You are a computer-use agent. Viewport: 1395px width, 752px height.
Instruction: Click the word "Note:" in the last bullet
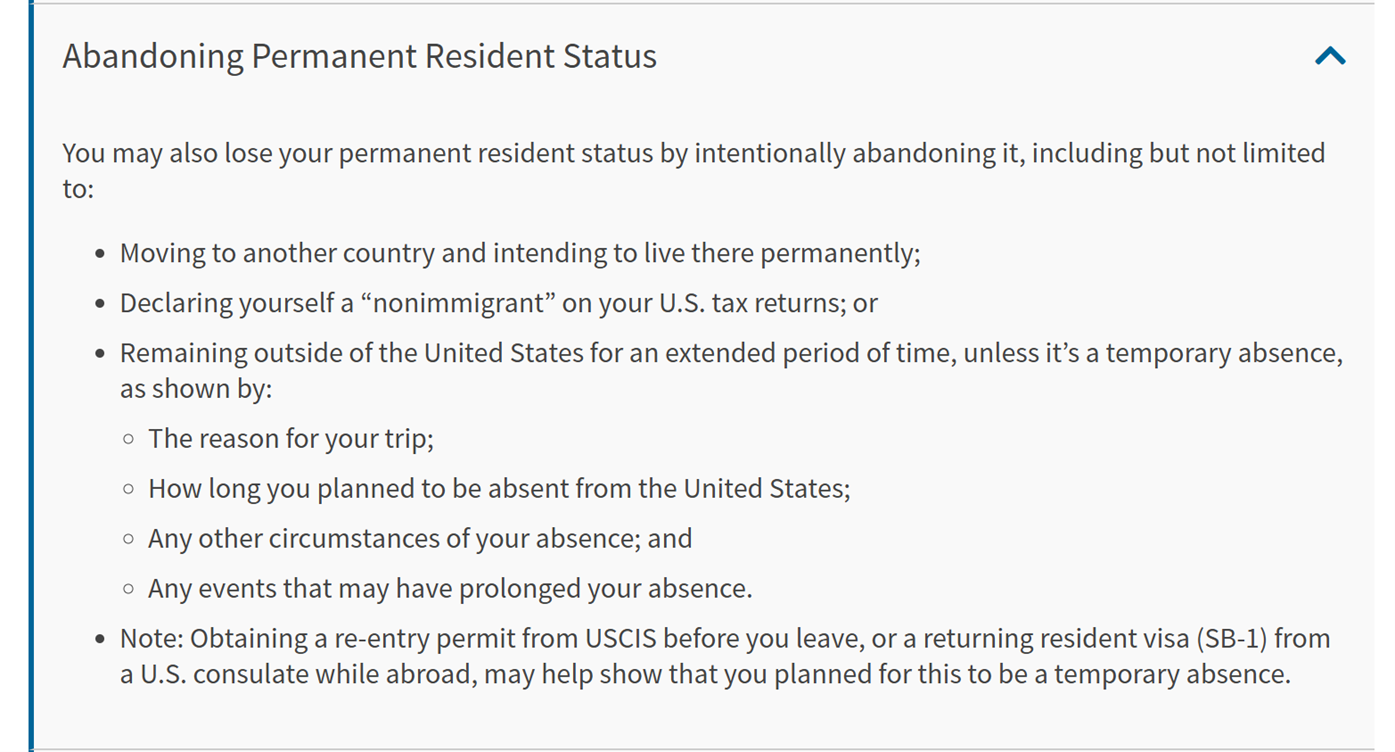[x=151, y=638]
